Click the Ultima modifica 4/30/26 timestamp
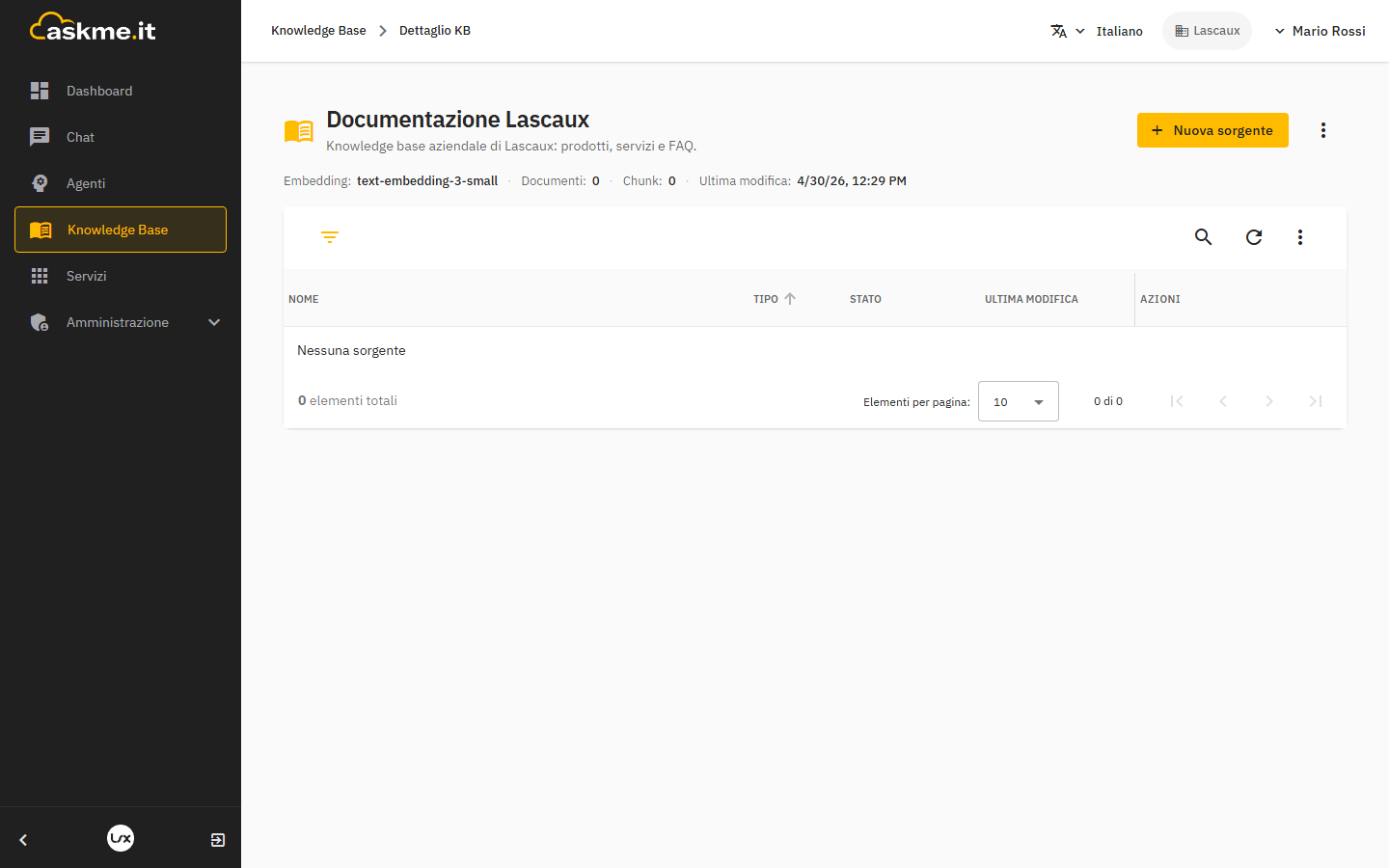The image size is (1389, 868). coord(852,181)
